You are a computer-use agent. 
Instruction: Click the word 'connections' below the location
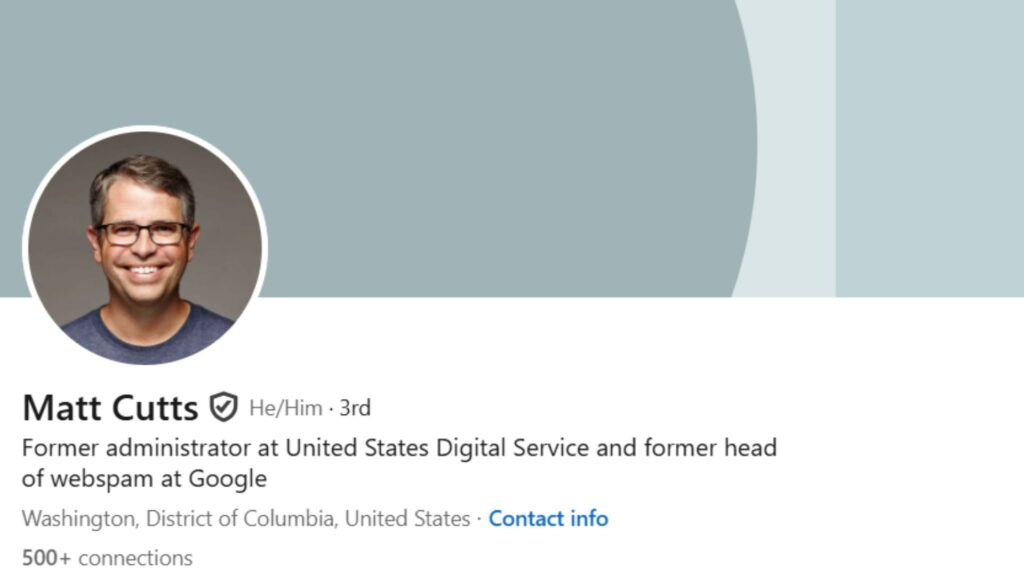tap(135, 557)
